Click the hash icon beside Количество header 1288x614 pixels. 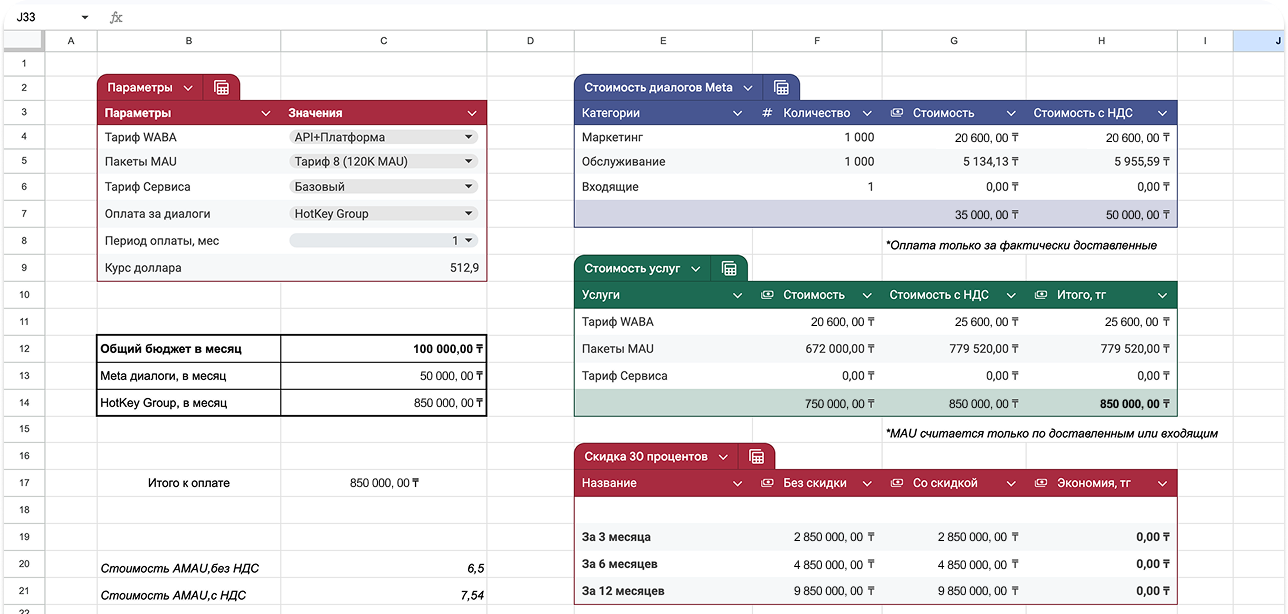(x=767, y=113)
